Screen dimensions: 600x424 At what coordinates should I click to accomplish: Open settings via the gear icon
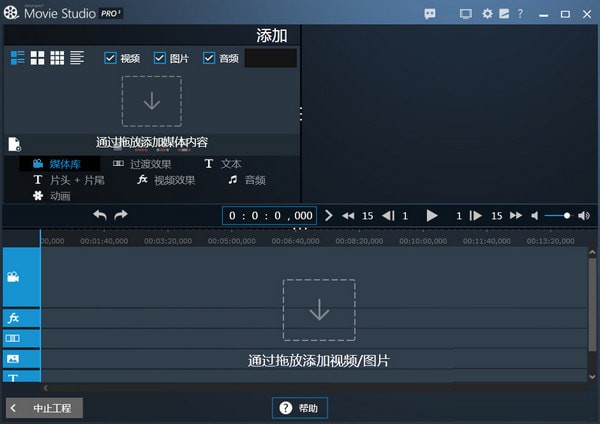[x=487, y=14]
